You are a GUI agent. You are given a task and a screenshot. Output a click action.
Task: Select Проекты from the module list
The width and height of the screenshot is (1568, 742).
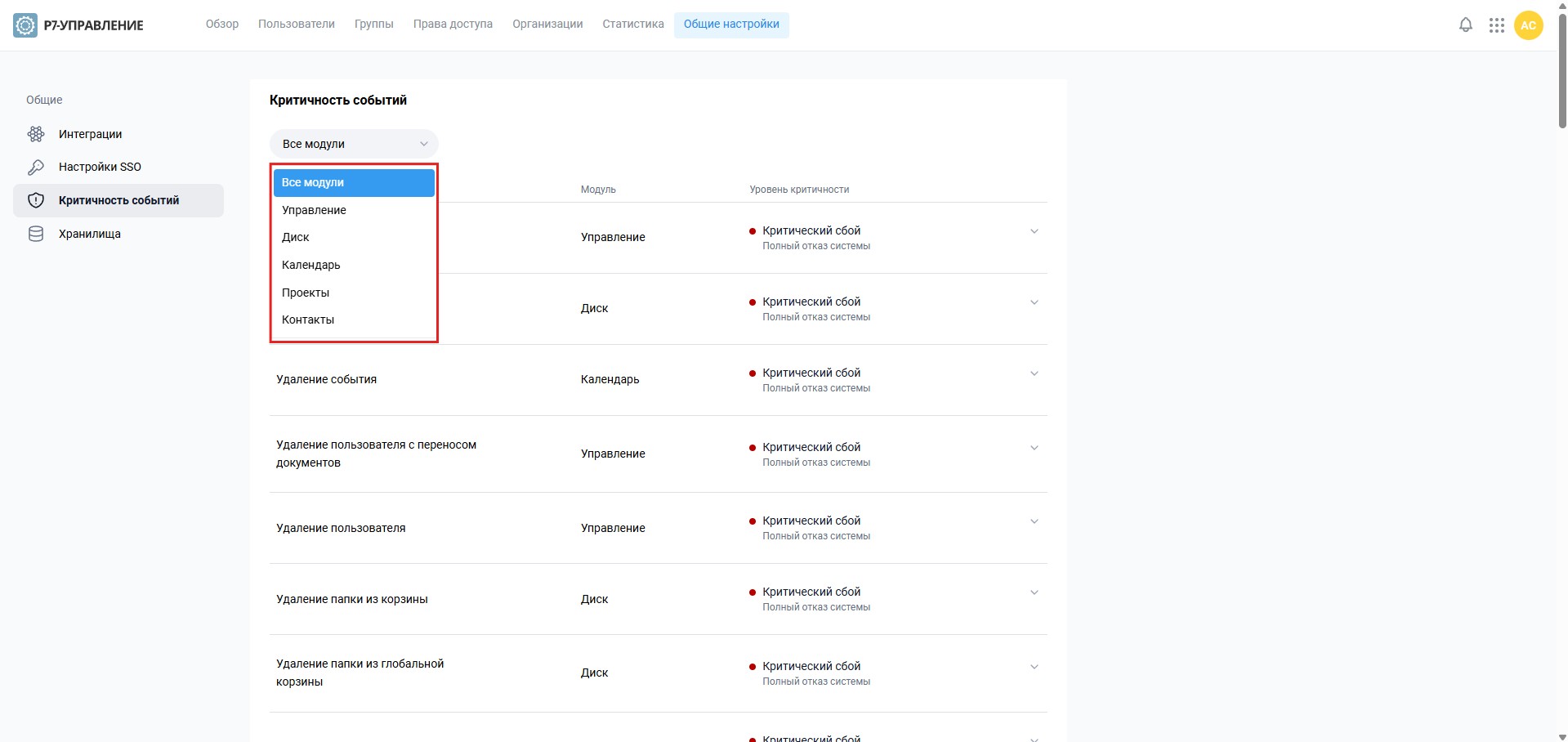pos(354,293)
